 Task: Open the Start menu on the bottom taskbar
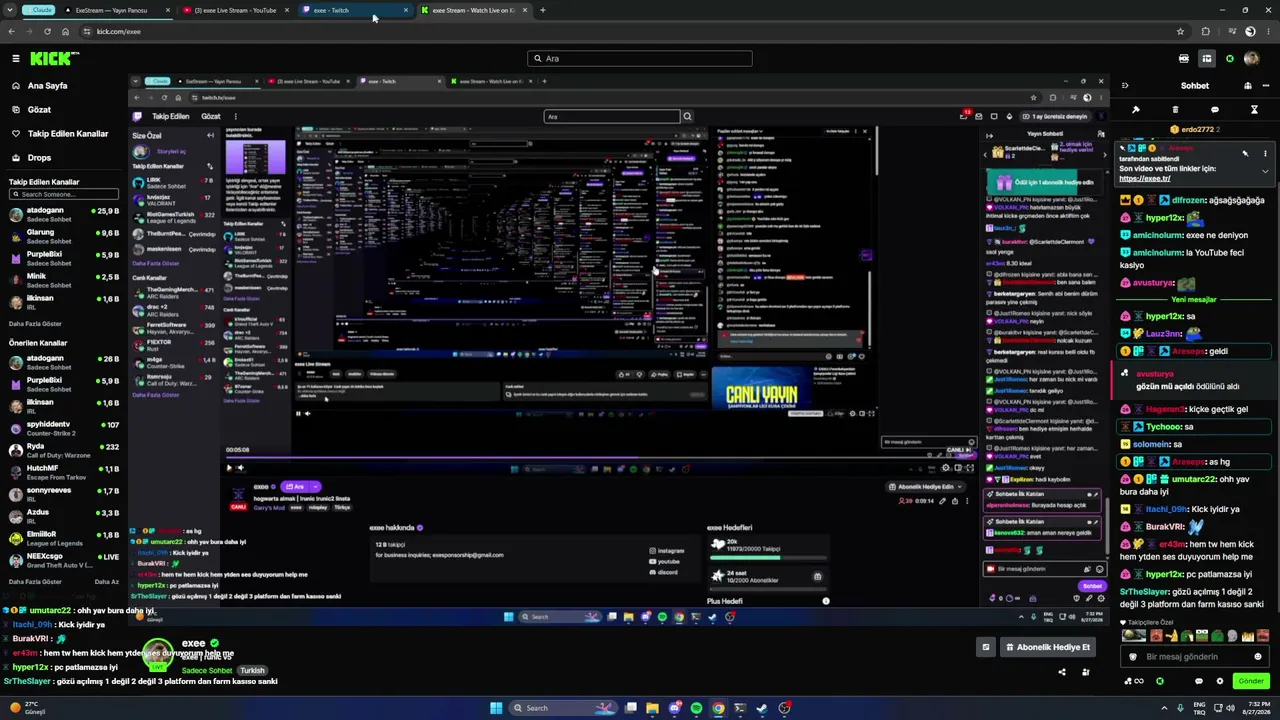click(496, 708)
